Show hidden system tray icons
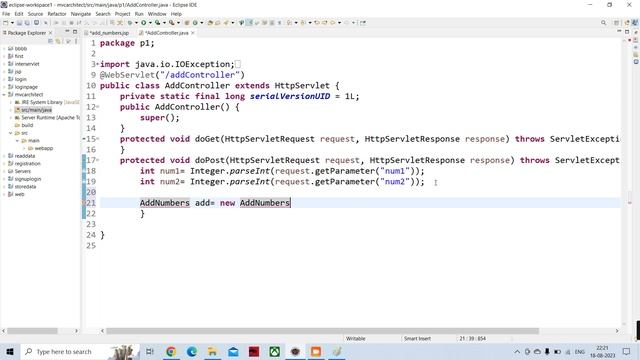 517,351
